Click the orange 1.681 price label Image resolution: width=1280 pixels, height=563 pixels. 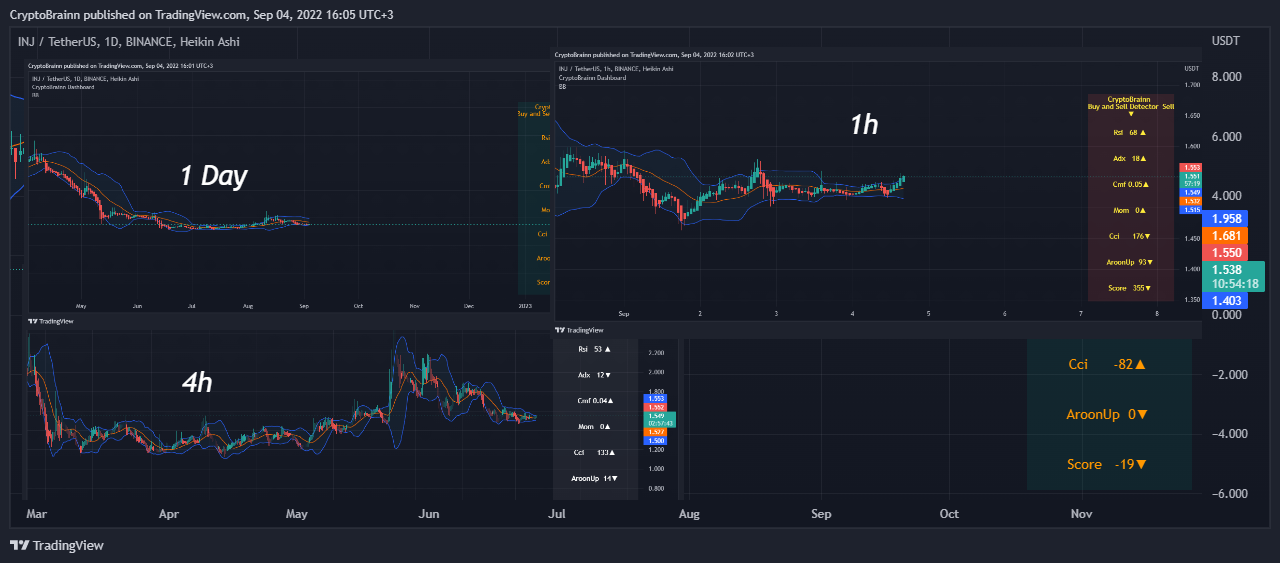(x=1225, y=236)
